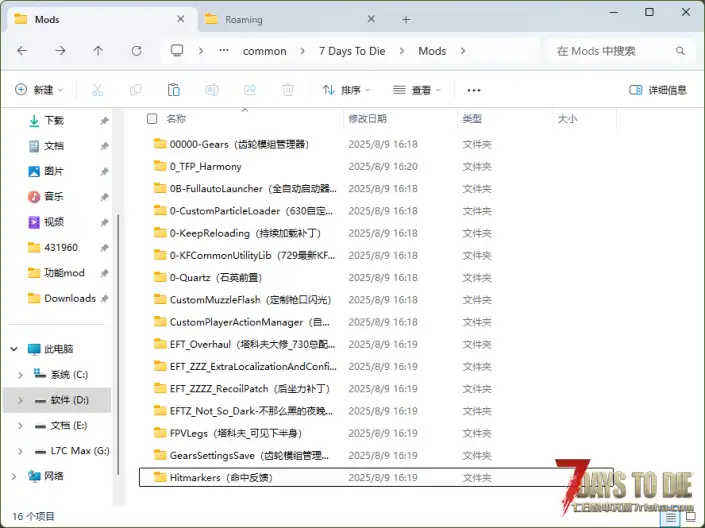Screen dimensions: 705x528
Task: Click the Share icon in toolbar
Action: (250, 90)
